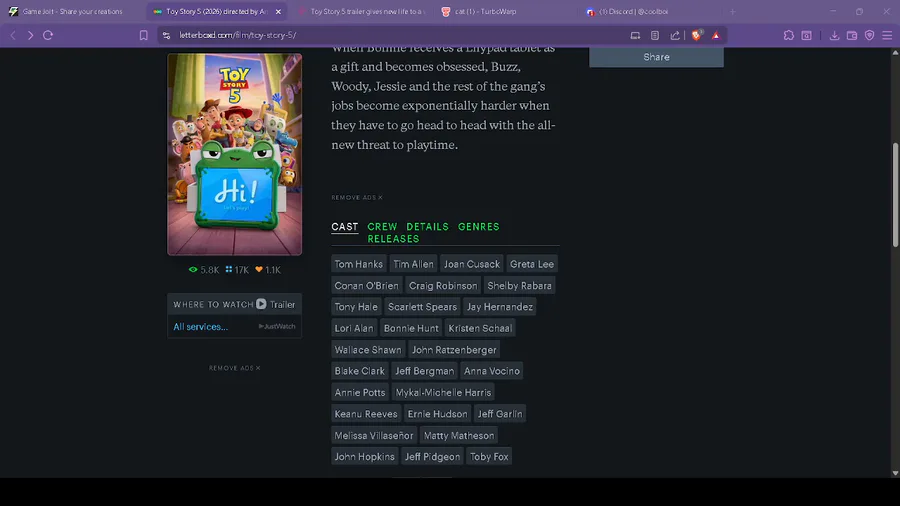Image resolution: width=900 pixels, height=506 pixels.
Task: Go back with the browser back arrow
Action: coord(13,35)
